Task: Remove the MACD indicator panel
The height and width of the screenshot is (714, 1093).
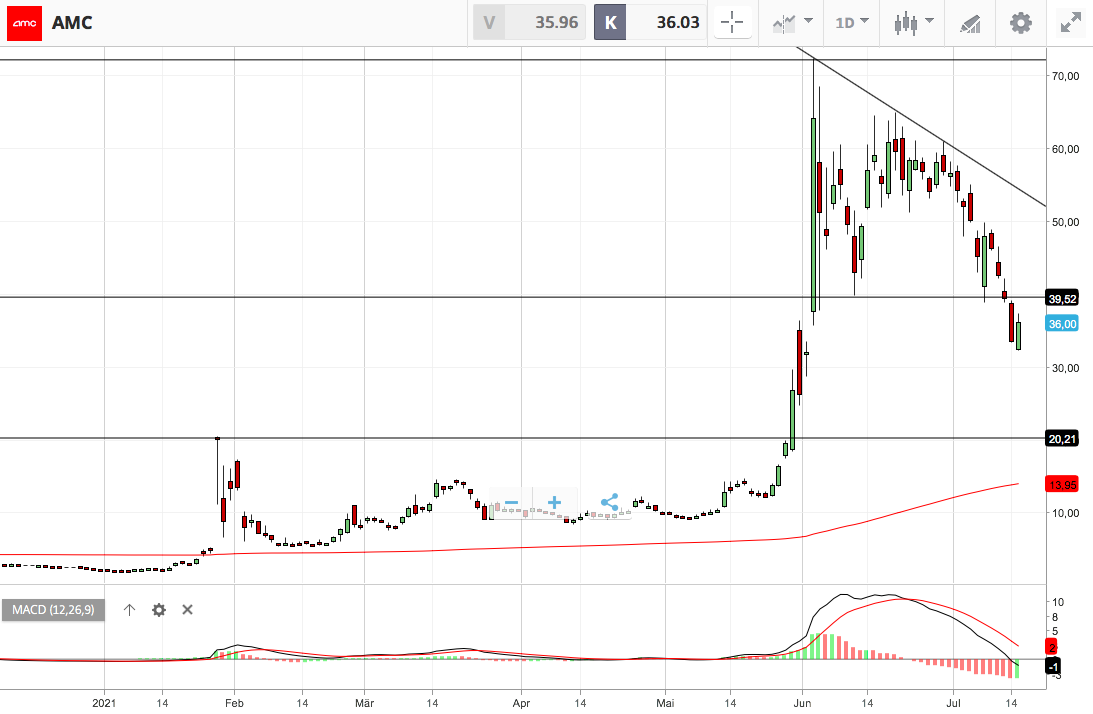Action: [x=188, y=610]
